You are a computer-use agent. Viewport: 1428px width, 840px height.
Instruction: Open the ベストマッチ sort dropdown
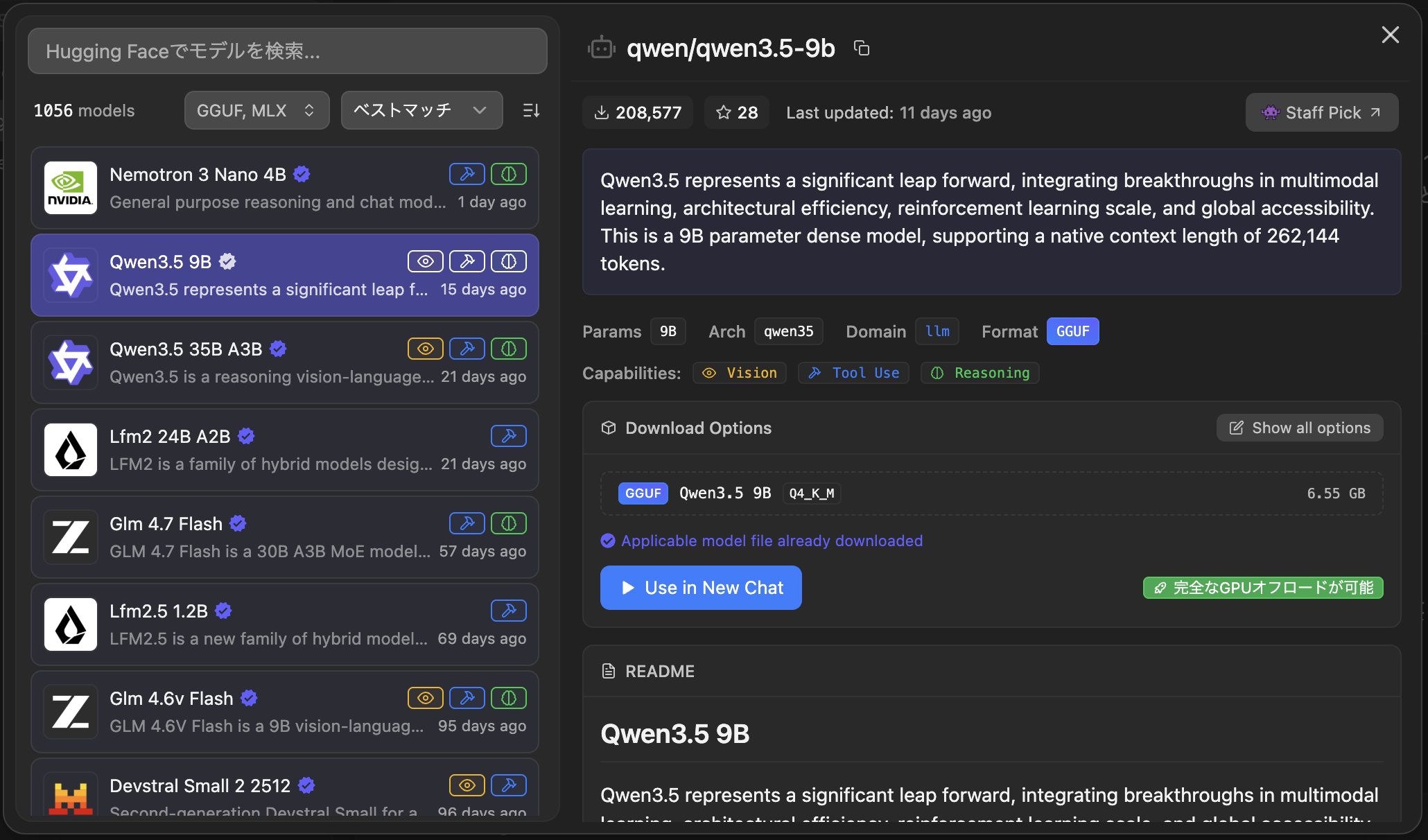pos(421,110)
